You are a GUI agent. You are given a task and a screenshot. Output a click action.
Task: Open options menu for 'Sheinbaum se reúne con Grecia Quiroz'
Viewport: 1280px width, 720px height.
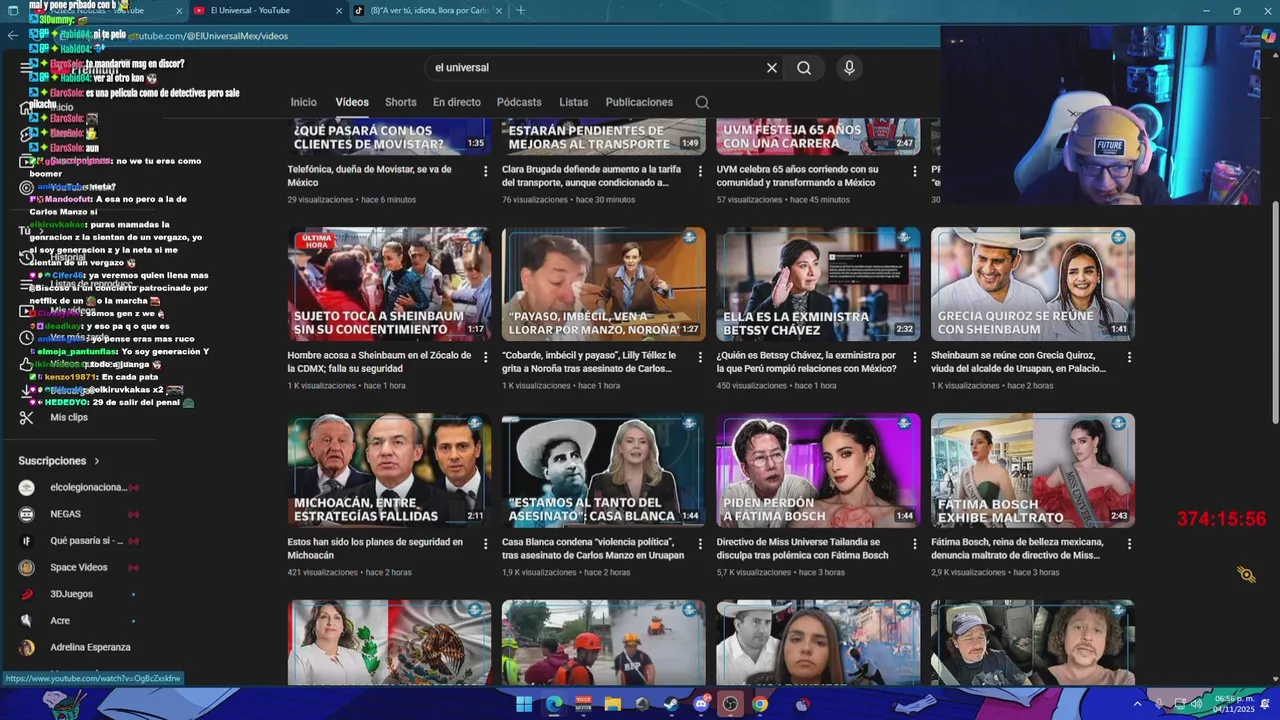(1130, 357)
